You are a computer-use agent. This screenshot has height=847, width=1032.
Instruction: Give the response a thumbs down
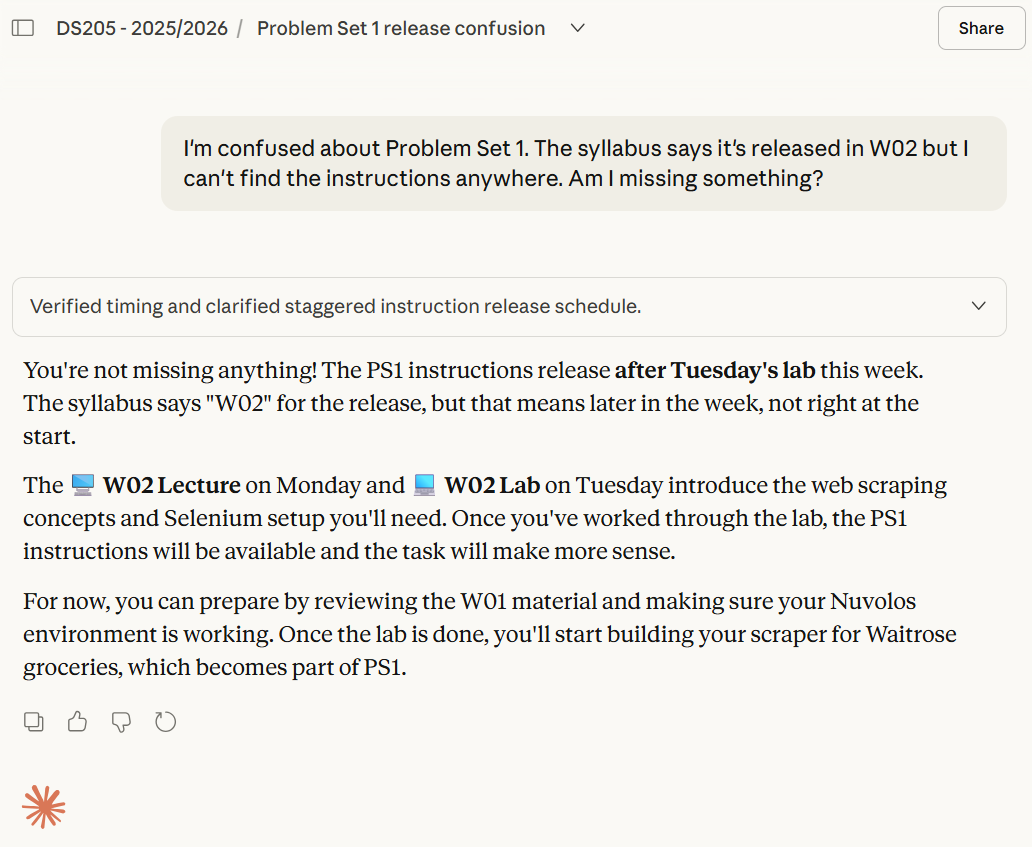(121, 721)
